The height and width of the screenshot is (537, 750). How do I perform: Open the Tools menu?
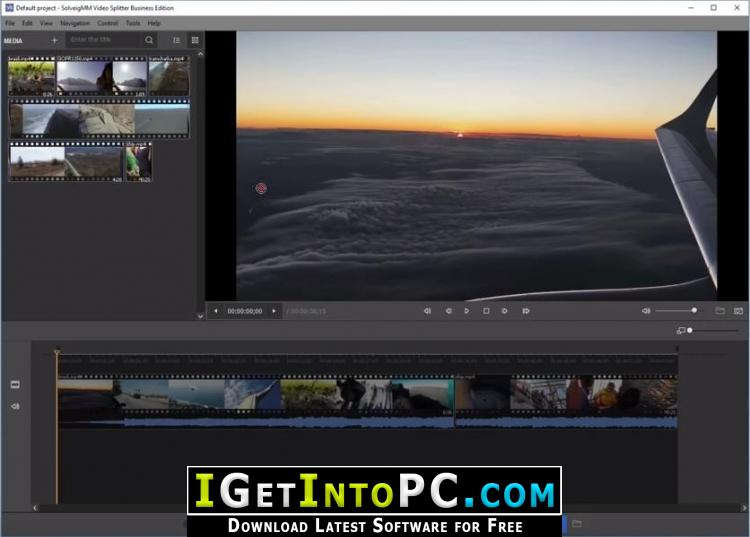[133, 23]
